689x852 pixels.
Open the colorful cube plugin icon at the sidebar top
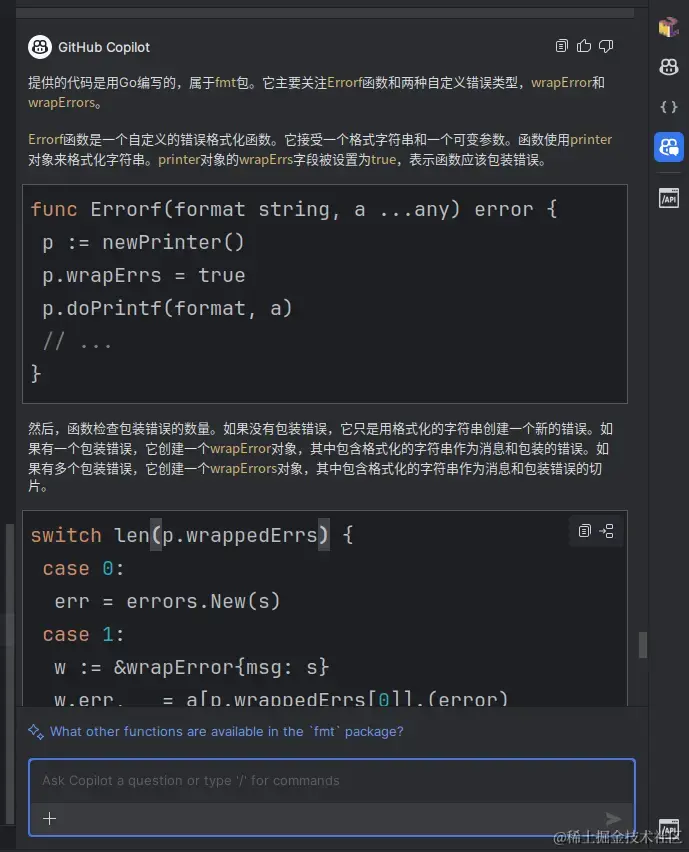point(668,26)
